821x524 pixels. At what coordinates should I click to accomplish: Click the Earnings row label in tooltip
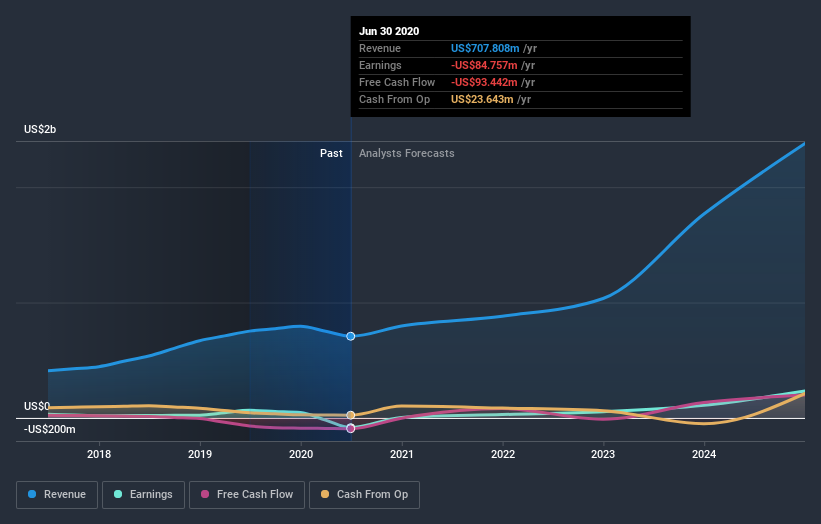(x=380, y=65)
